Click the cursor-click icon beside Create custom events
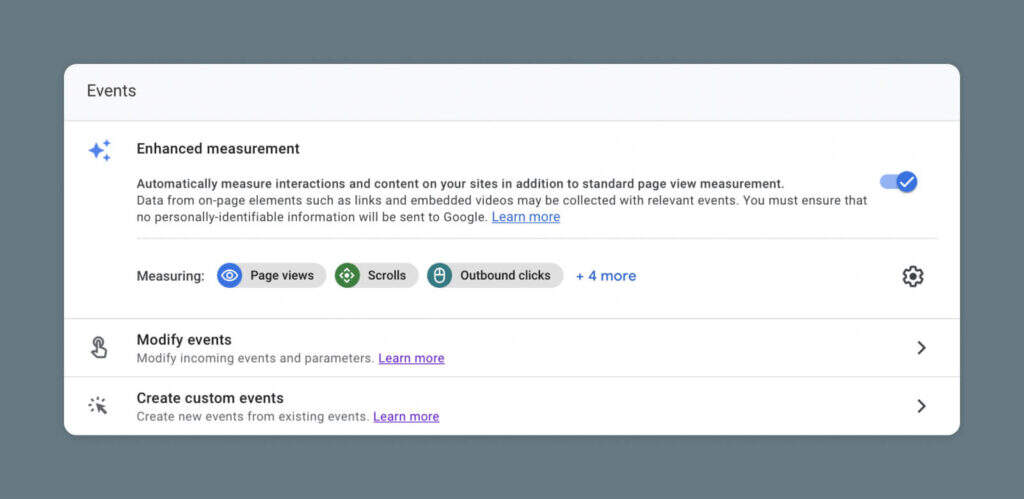This screenshot has height=499, width=1024. 98,406
